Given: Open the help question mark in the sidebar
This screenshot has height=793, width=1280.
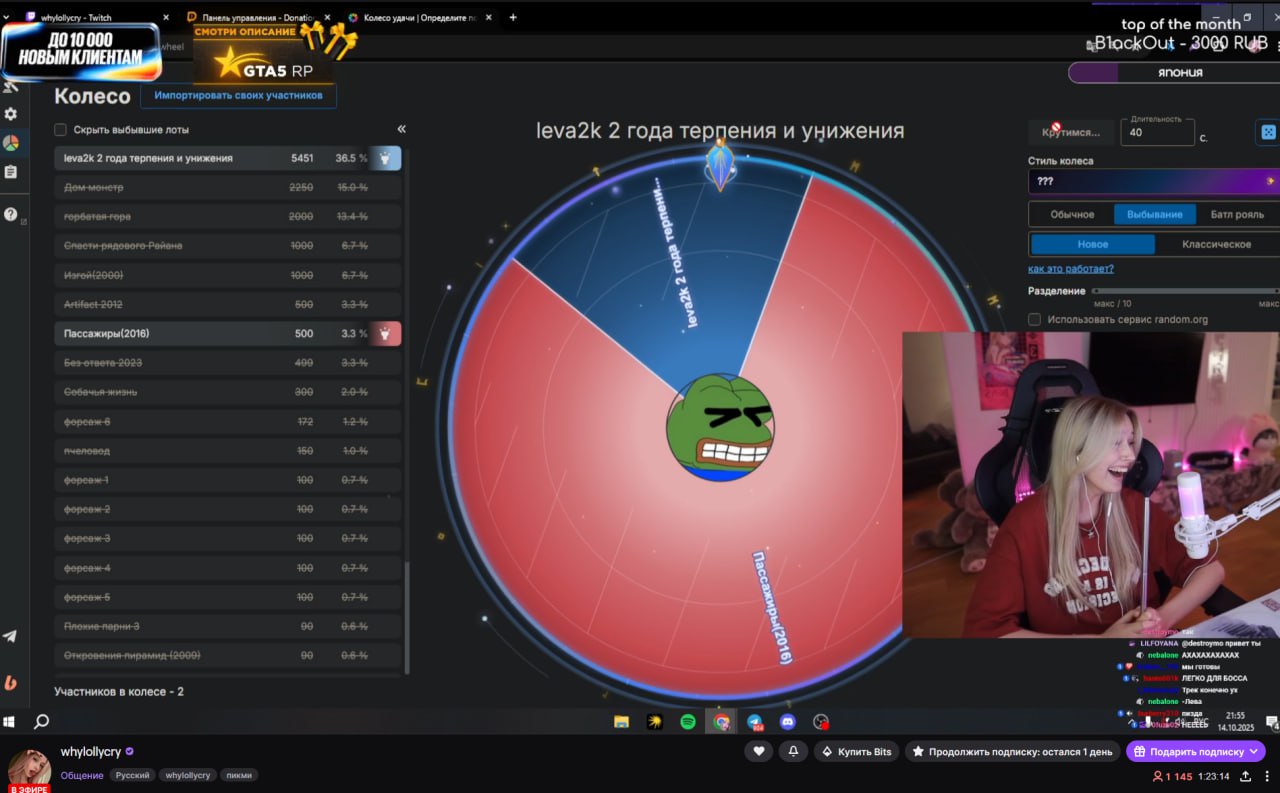Looking at the screenshot, I should pos(11,214).
